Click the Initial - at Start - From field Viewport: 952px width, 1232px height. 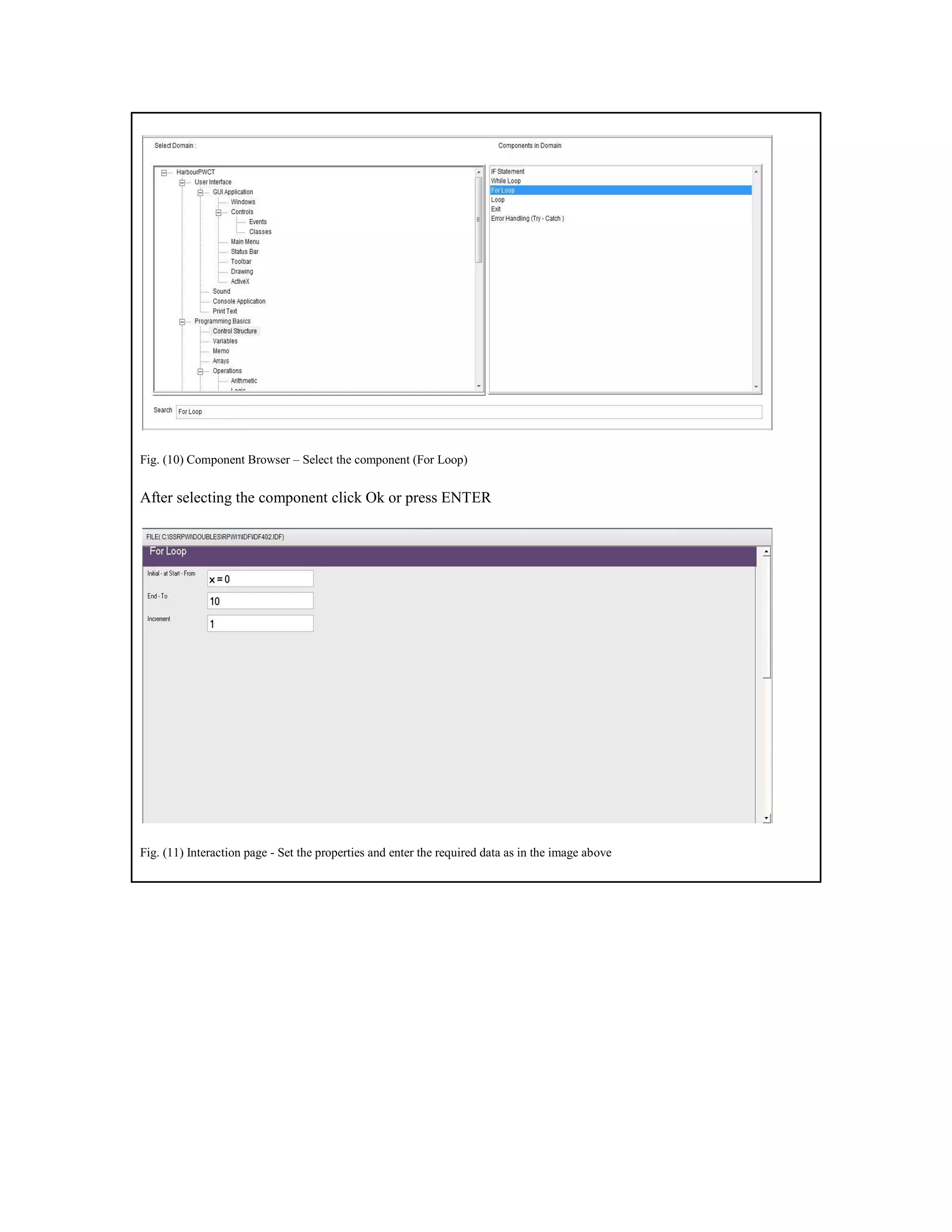[260, 579]
